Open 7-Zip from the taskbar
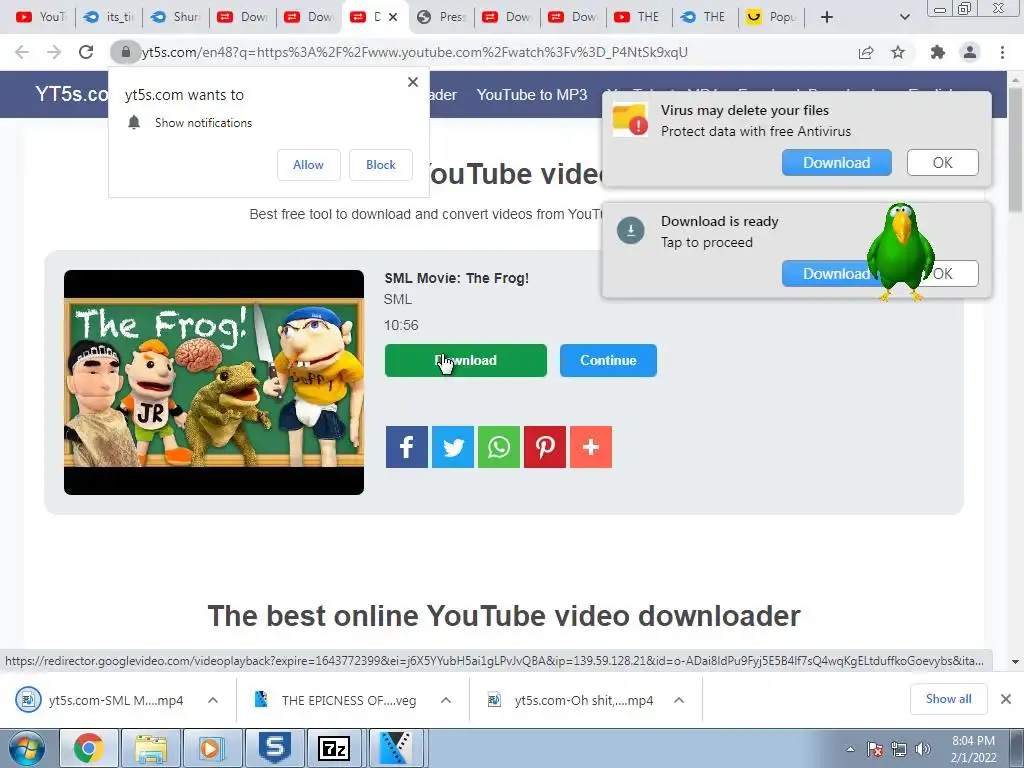 coord(334,748)
